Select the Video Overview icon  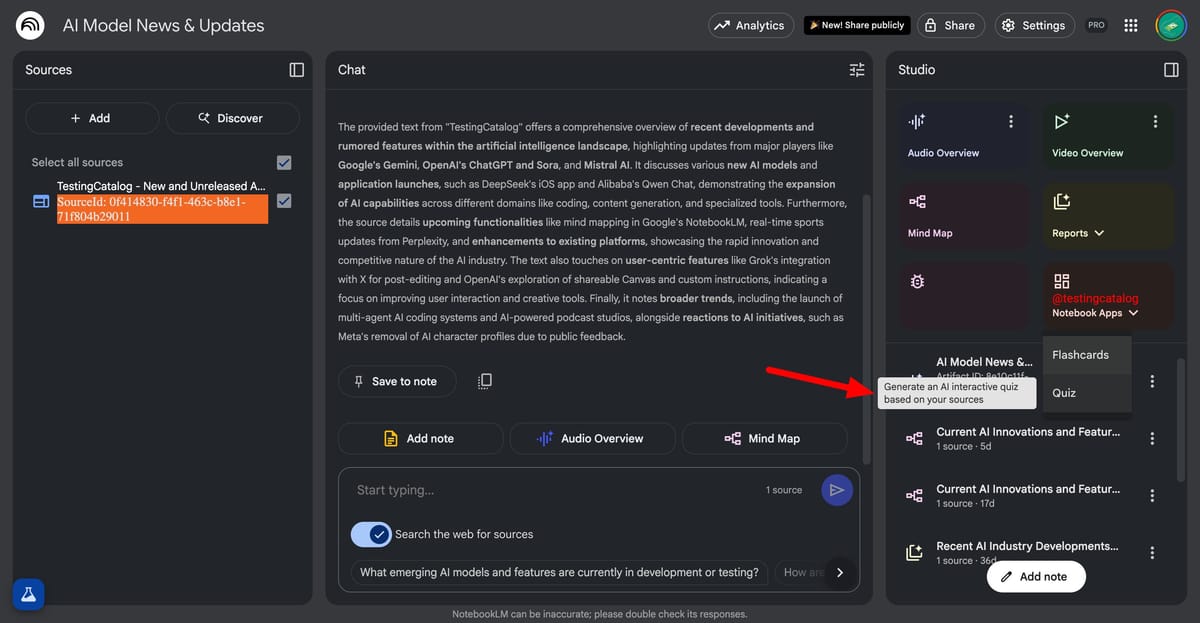(x=1062, y=120)
